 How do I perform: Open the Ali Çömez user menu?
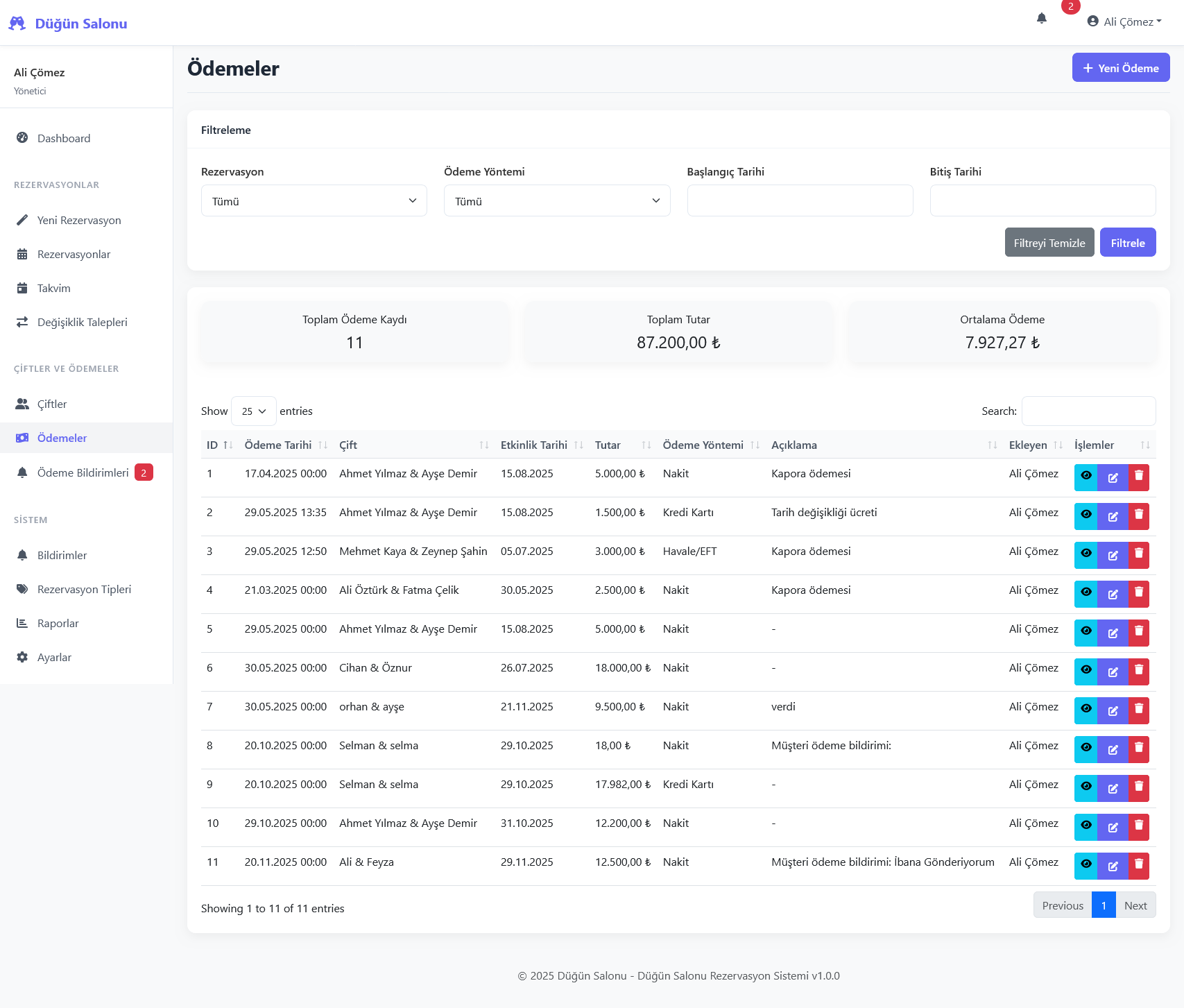coord(1124,22)
